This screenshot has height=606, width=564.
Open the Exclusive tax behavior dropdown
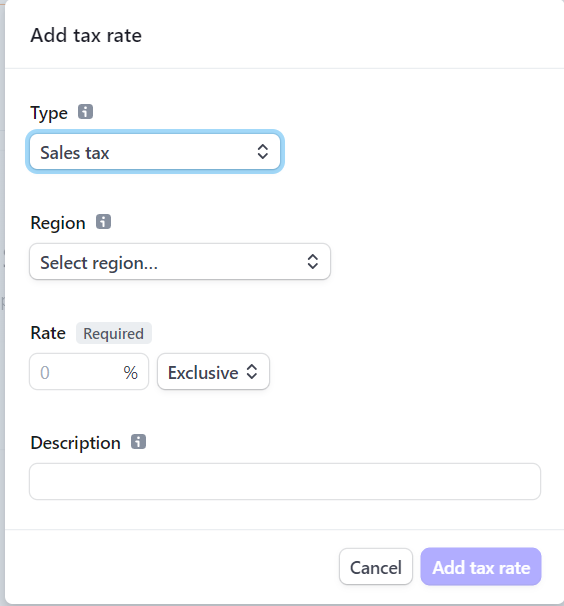(x=213, y=372)
